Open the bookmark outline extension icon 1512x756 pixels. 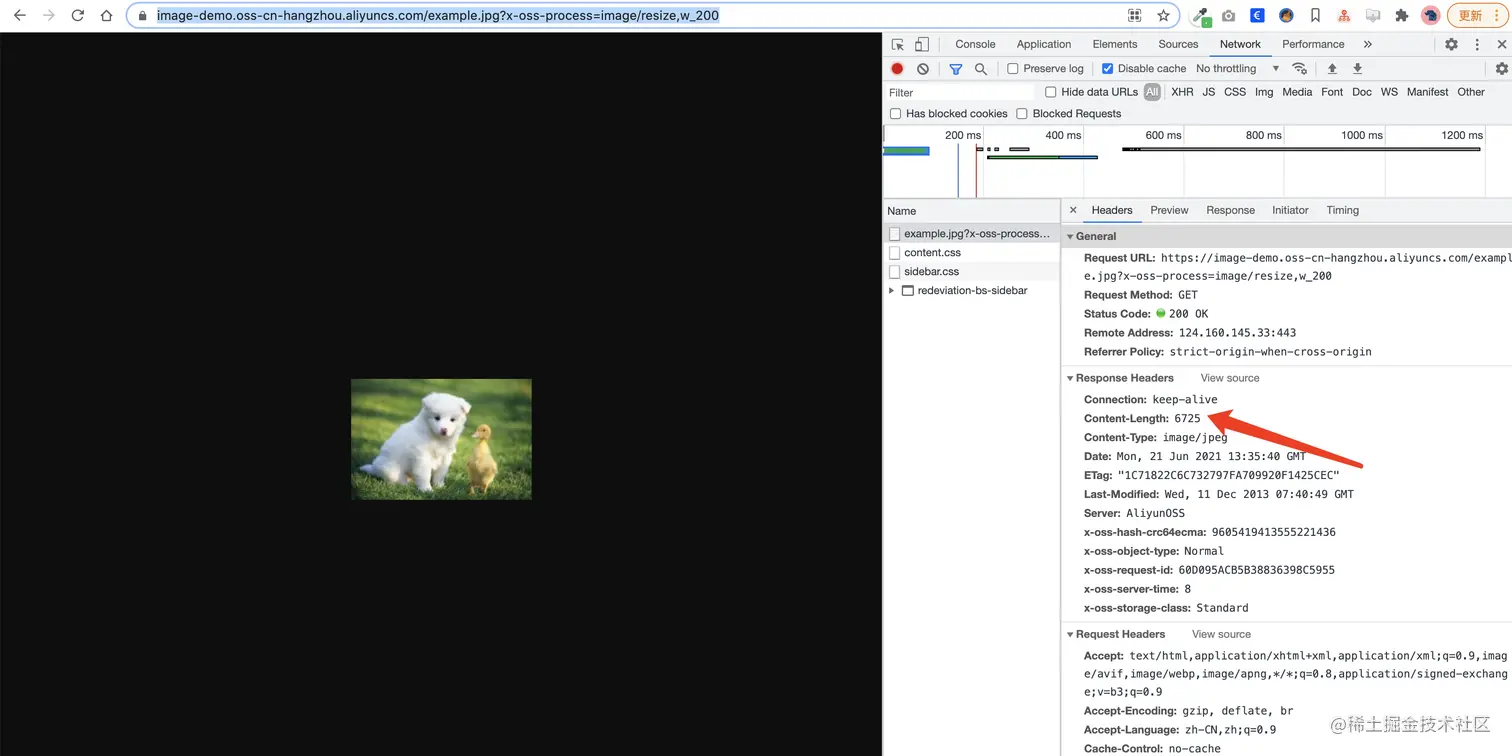point(1315,16)
